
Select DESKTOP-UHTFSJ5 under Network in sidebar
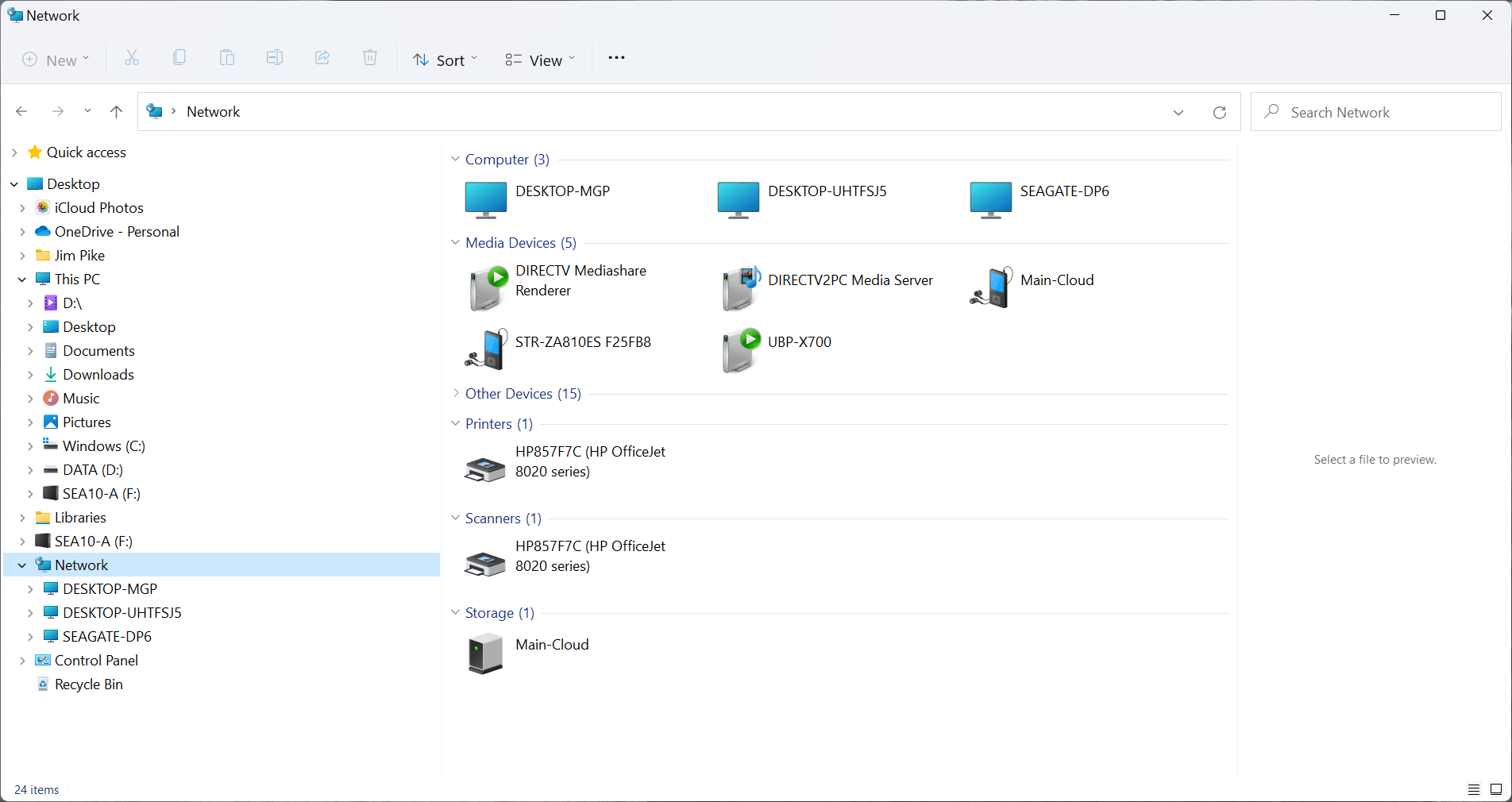coord(122,612)
